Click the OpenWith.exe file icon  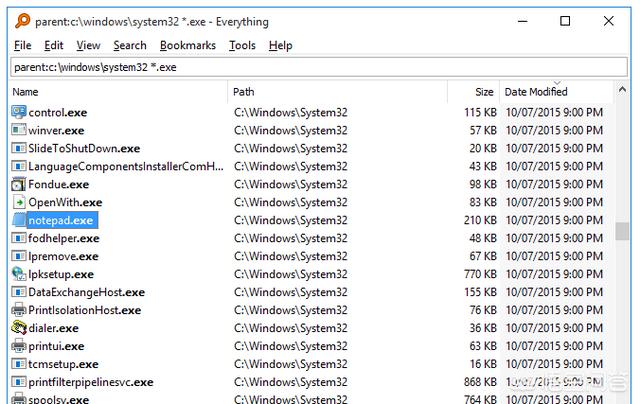click(x=19, y=202)
